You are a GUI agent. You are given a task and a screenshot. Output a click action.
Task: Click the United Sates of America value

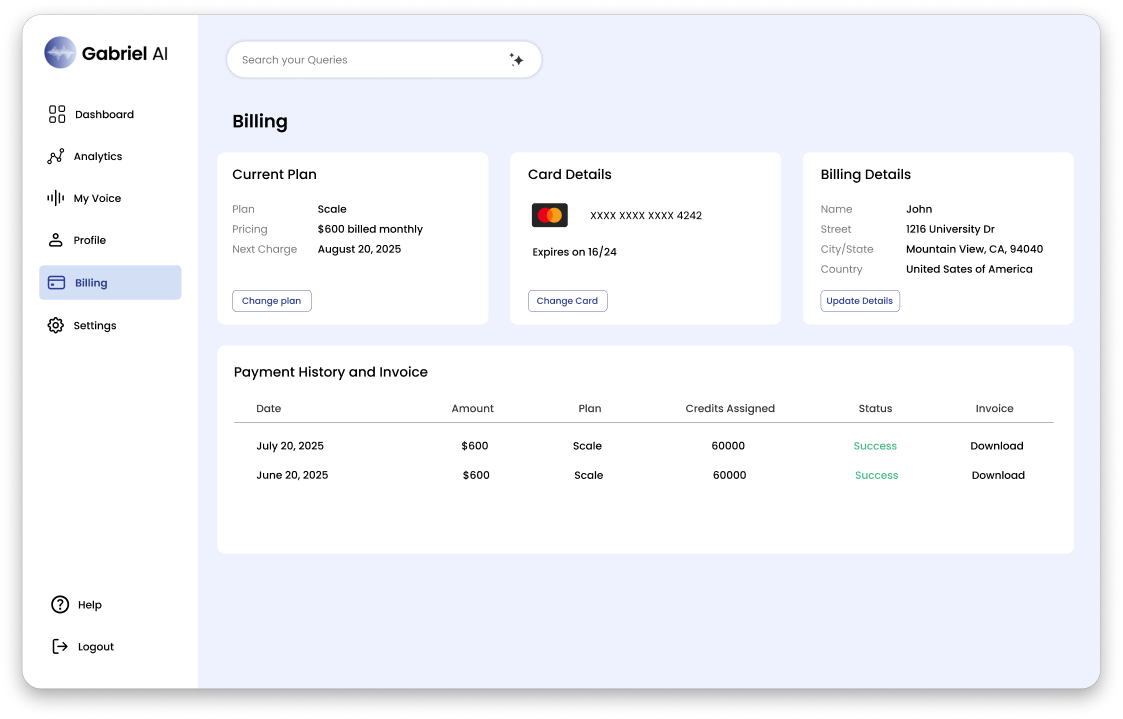[969, 269]
